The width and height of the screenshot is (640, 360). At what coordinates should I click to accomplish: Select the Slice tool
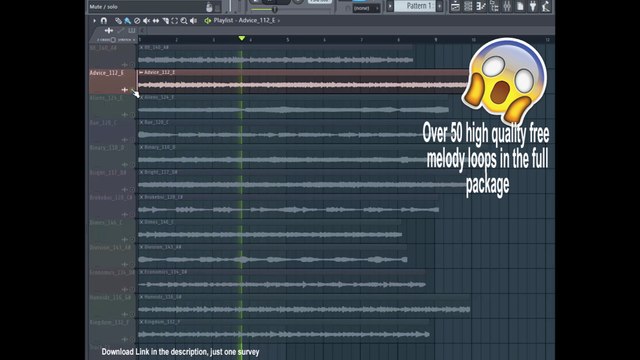pyautogui.click(x=165, y=20)
